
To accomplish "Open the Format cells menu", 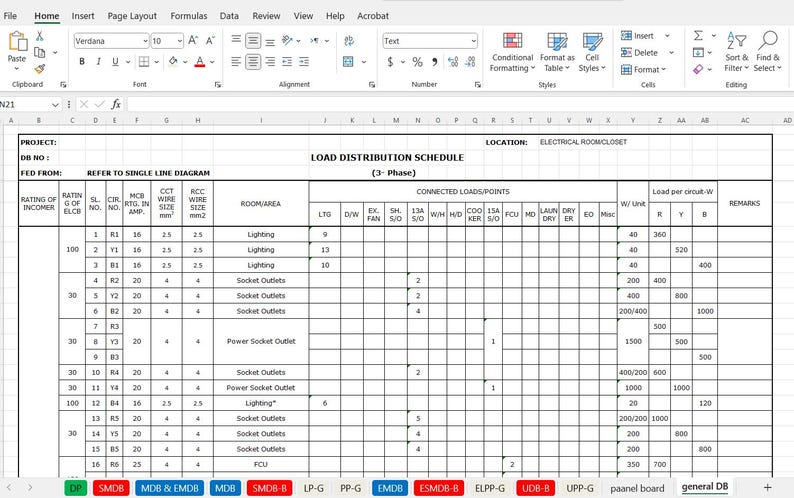I will (644, 69).
